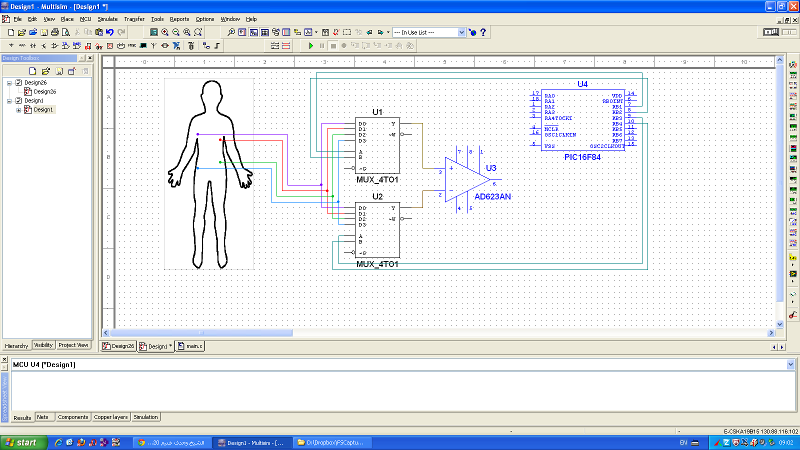This screenshot has width=800, height=450.
Task: Click Zoom to fit page icon
Action: 198,32
